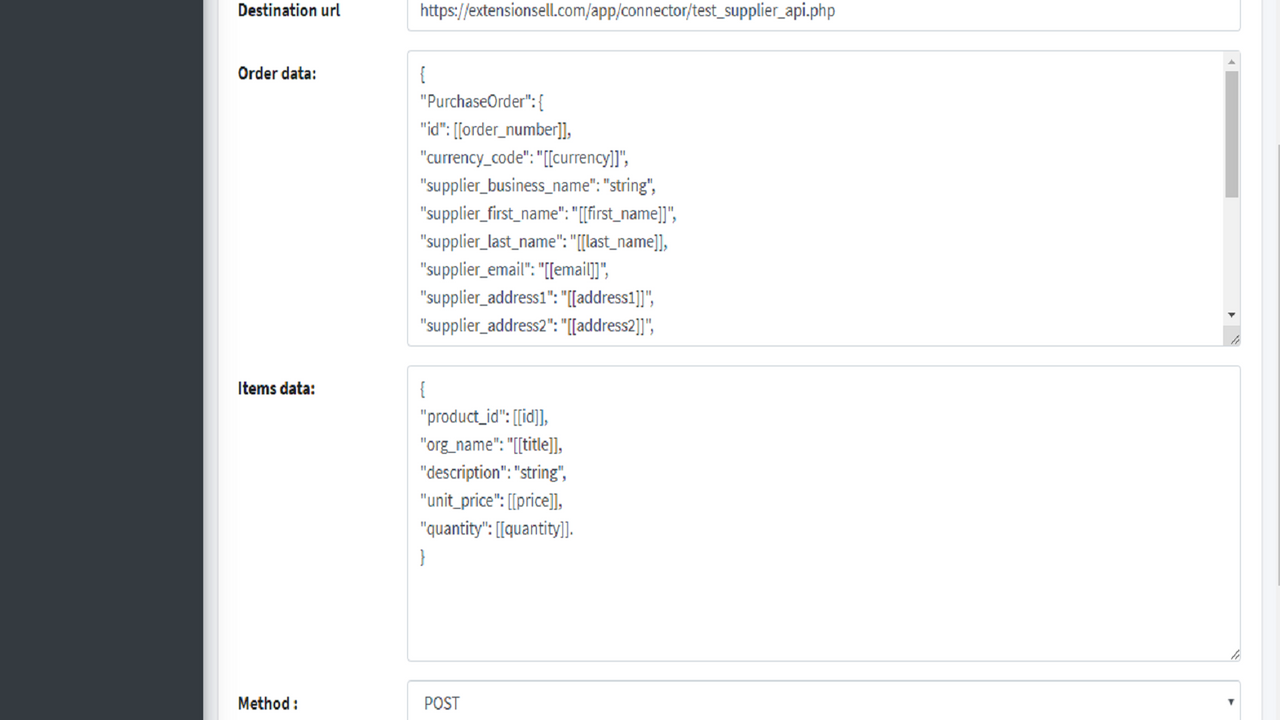Viewport: 1280px width, 720px height.
Task: Place cursor on the supplier_email line
Action: coord(514,269)
